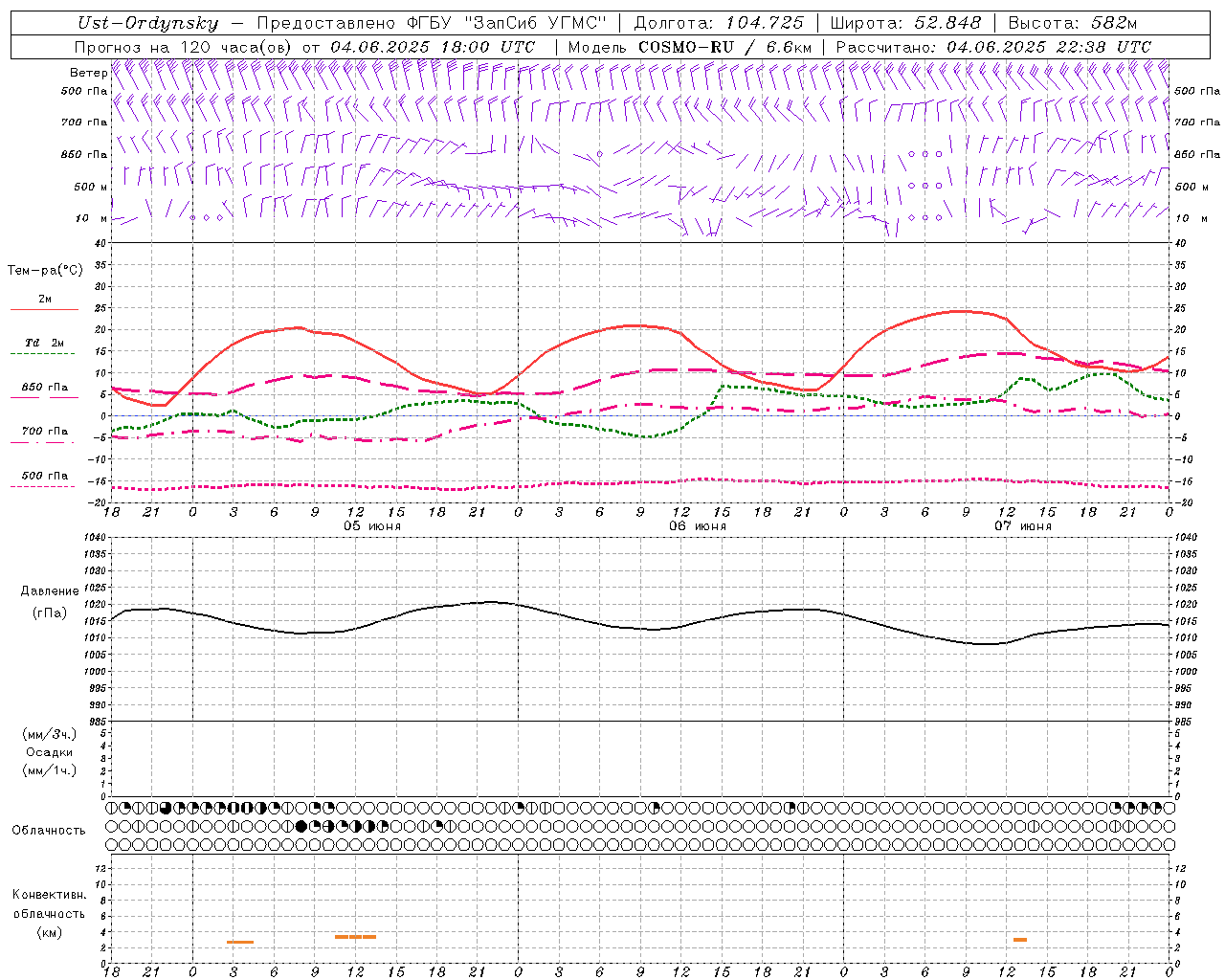Select the Рассчитано: 04.06.2025 22:38 UTC timestamp

pos(993,47)
